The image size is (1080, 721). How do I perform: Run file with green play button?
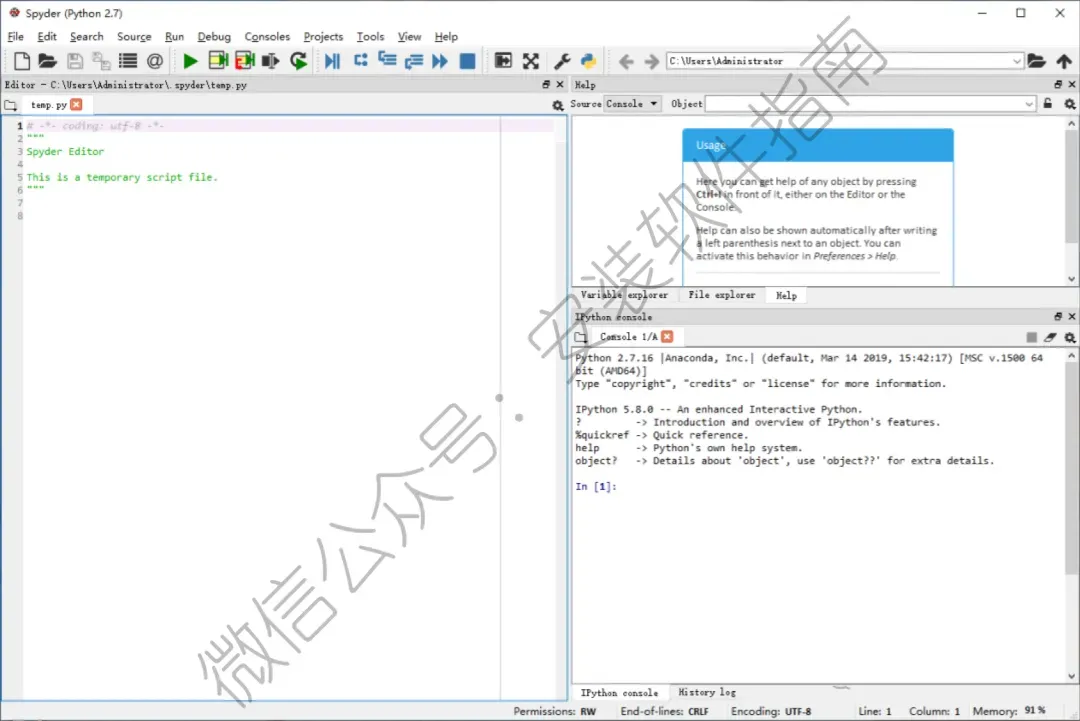191,61
